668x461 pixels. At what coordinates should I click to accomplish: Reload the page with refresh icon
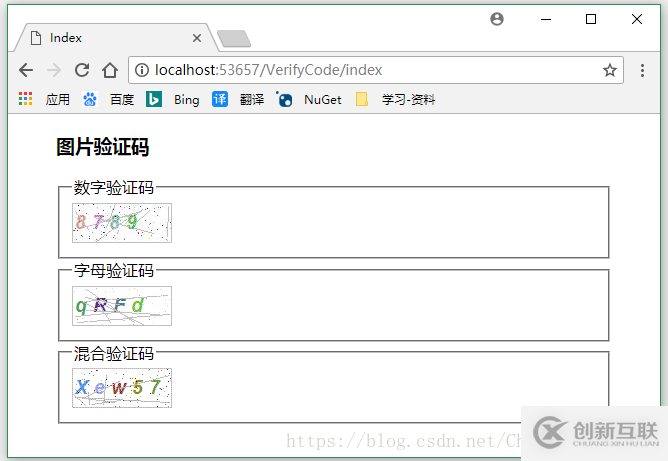pos(82,70)
